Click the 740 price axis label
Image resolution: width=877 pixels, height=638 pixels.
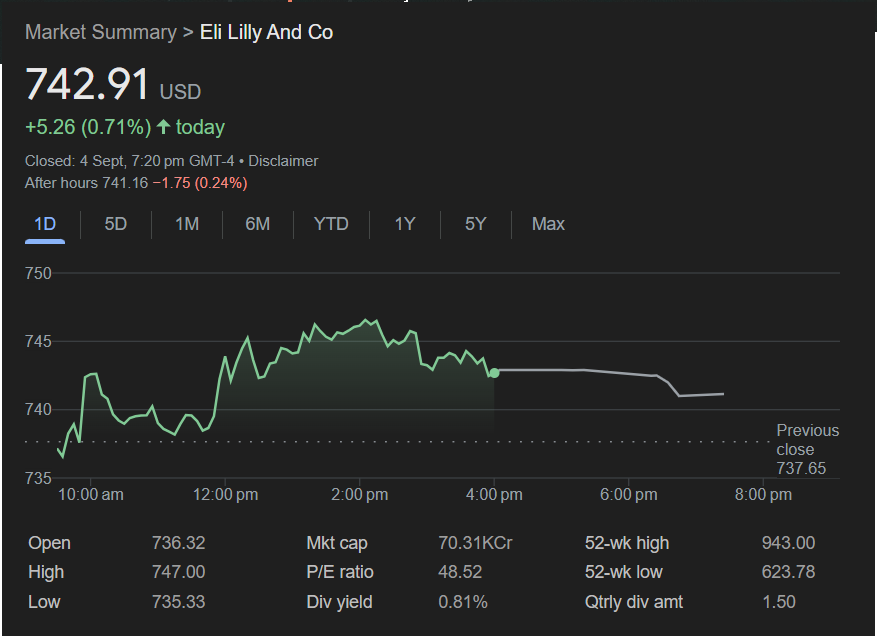pos(38,410)
